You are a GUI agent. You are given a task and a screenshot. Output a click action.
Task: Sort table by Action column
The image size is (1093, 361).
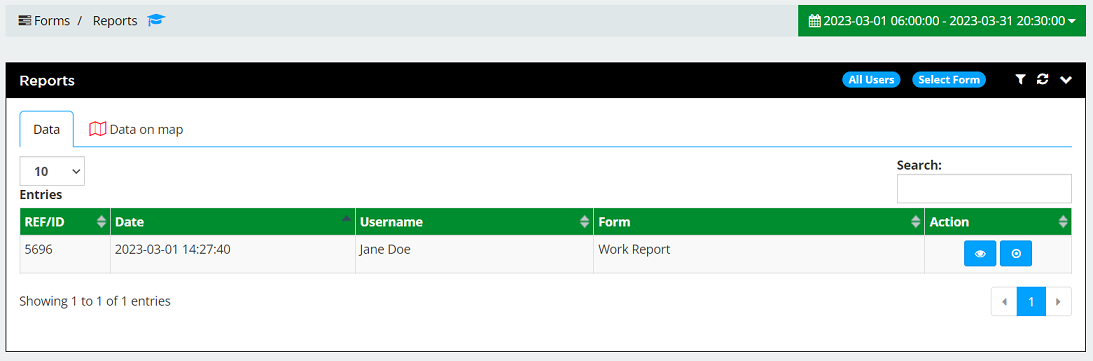click(998, 222)
